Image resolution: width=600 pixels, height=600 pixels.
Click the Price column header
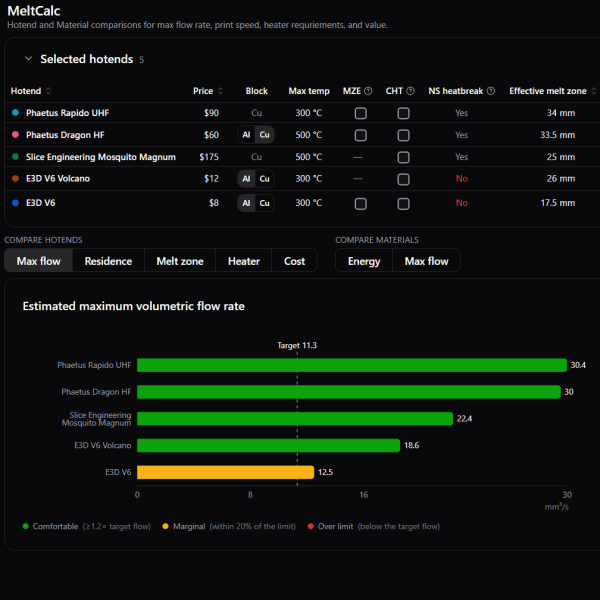coord(203,91)
